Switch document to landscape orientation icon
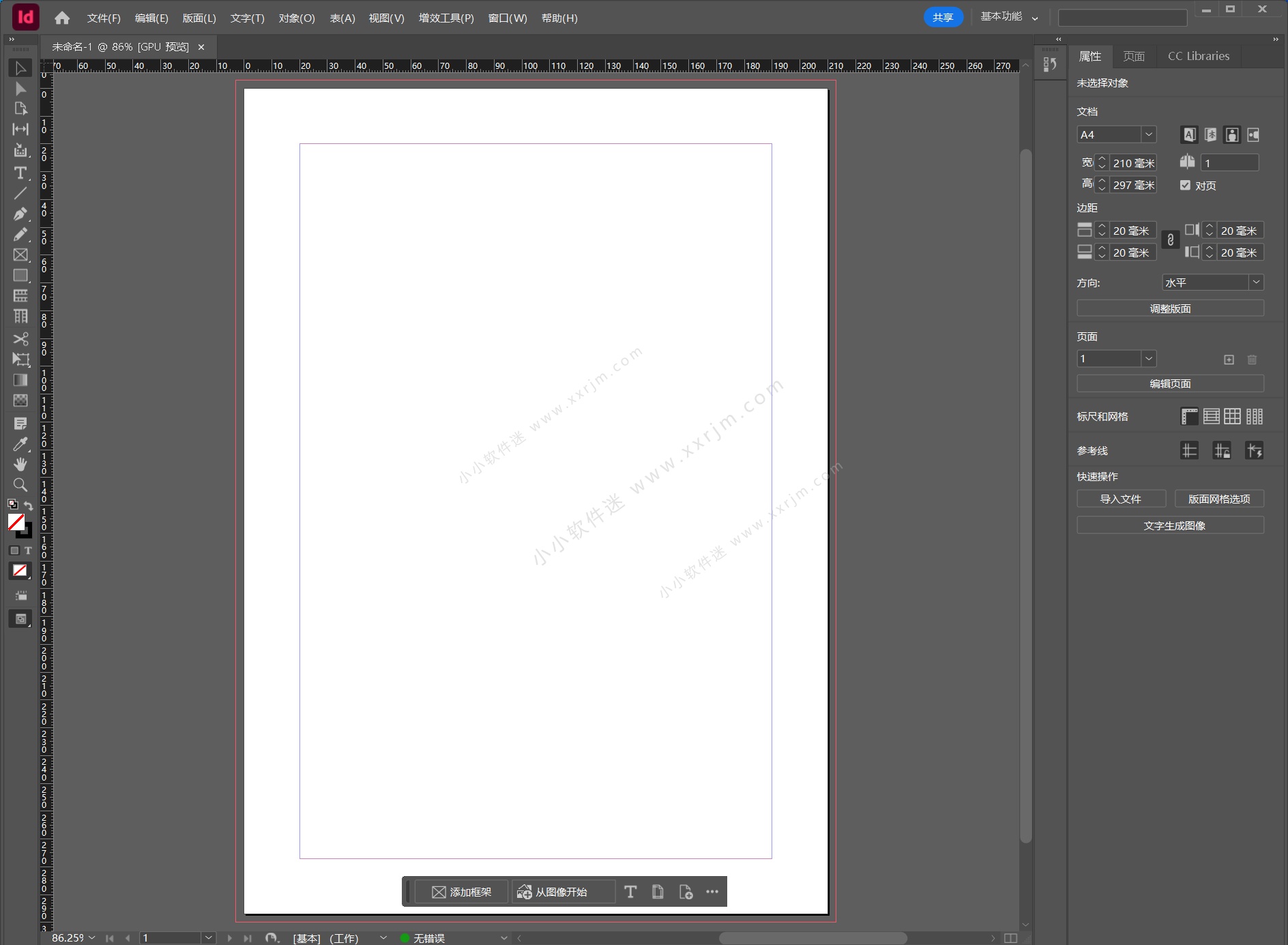 pos(1254,135)
